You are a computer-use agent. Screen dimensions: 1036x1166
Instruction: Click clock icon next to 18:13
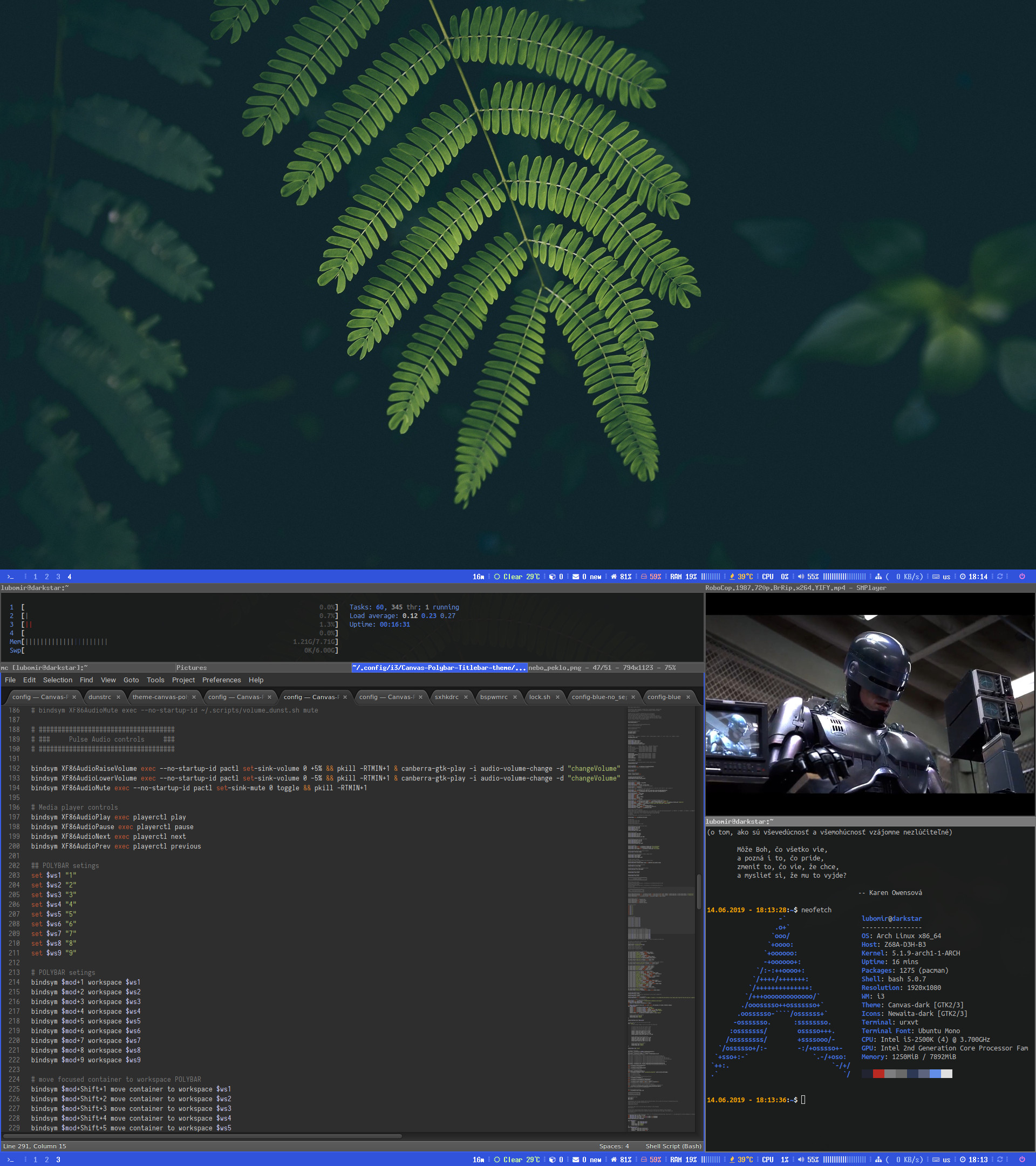tap(963, 1160)
